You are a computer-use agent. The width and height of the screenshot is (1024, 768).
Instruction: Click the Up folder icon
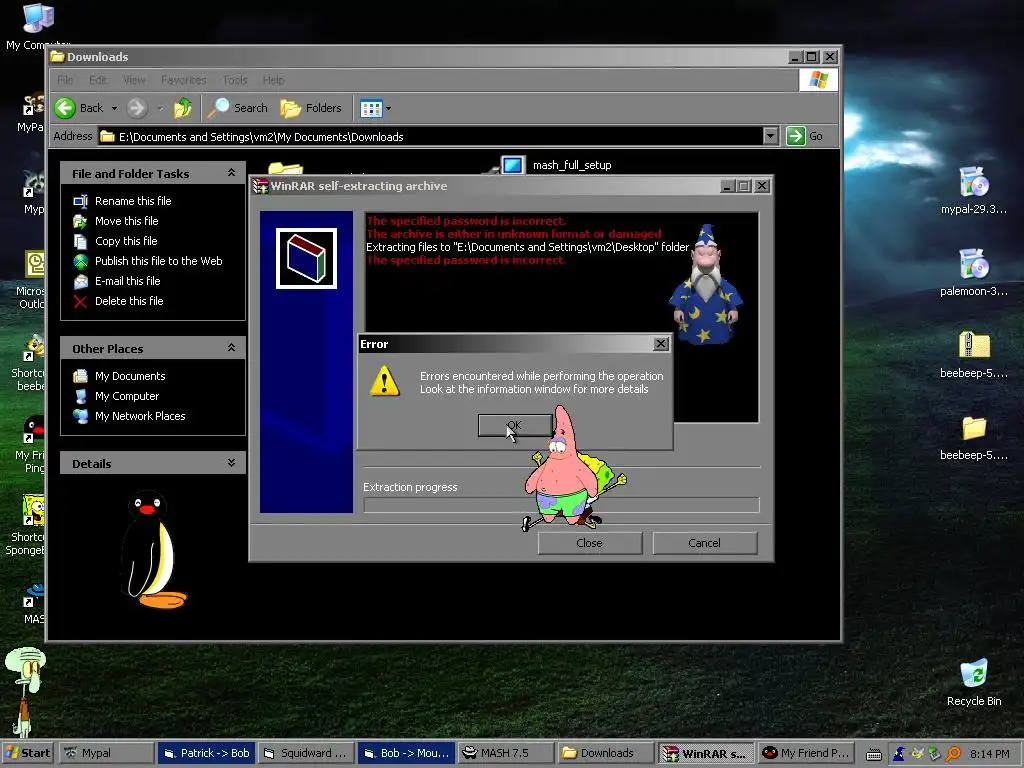point(183,108)
